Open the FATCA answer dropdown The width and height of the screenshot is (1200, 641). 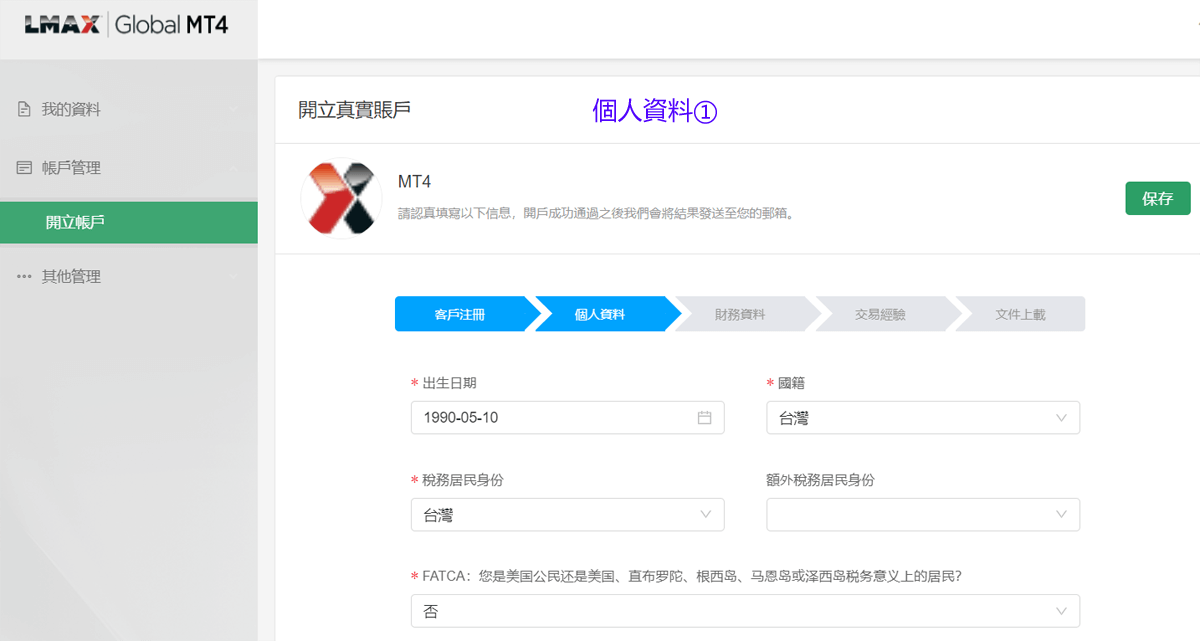click(745, 611)
